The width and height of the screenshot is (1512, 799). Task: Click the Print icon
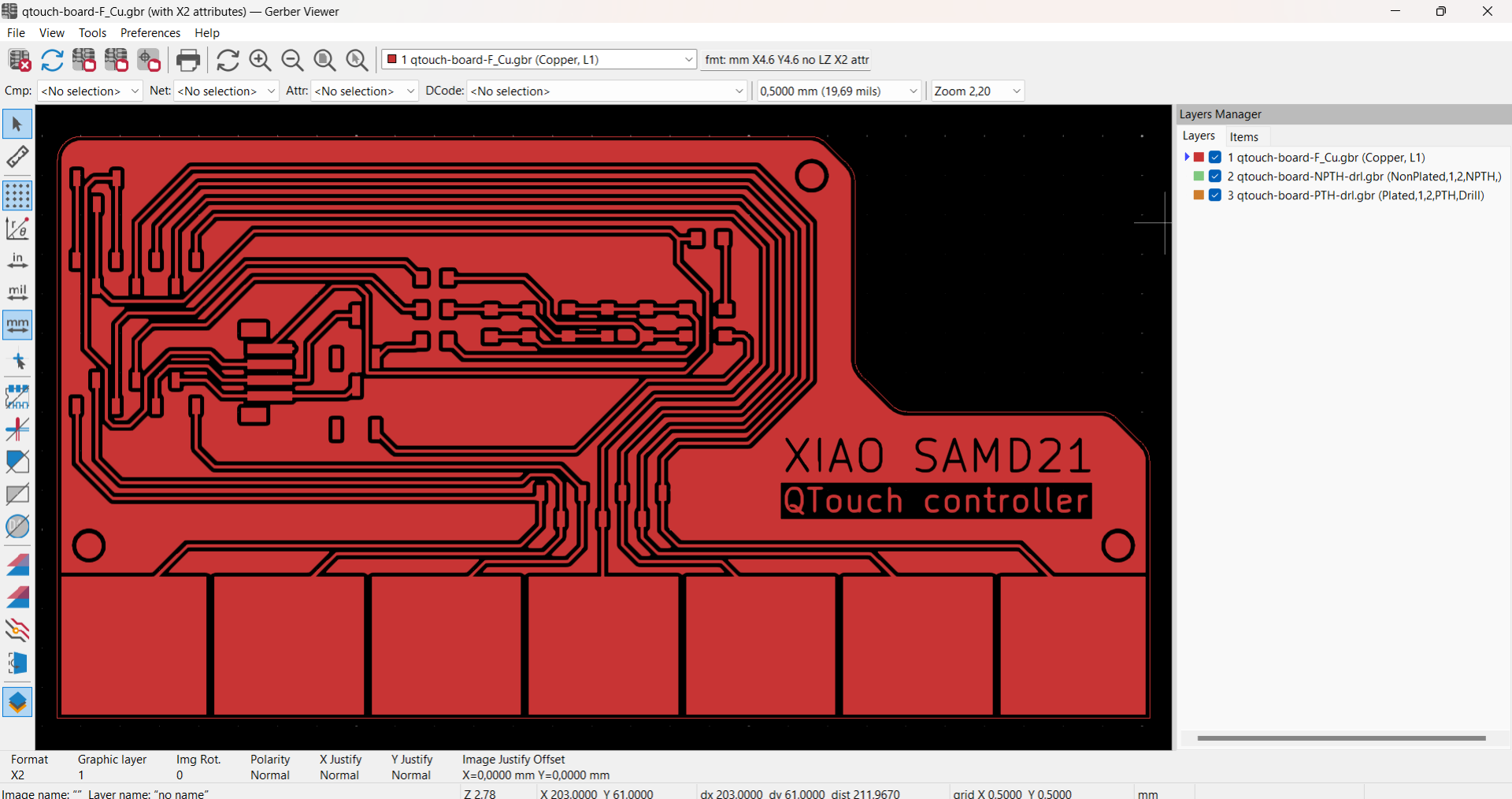[188, 60]
